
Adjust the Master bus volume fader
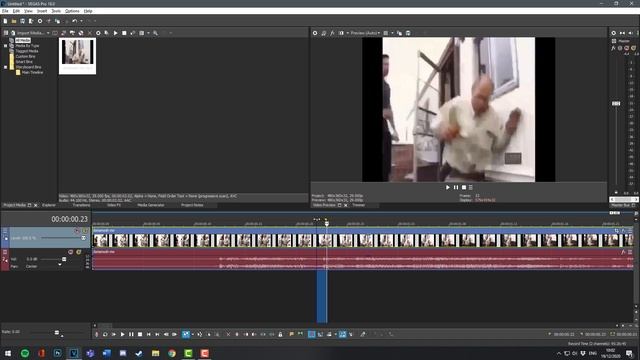(616, 104)
